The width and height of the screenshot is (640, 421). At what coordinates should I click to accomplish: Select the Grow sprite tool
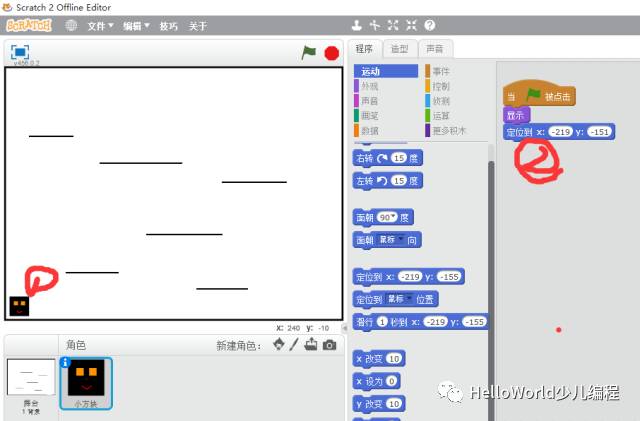393,25
